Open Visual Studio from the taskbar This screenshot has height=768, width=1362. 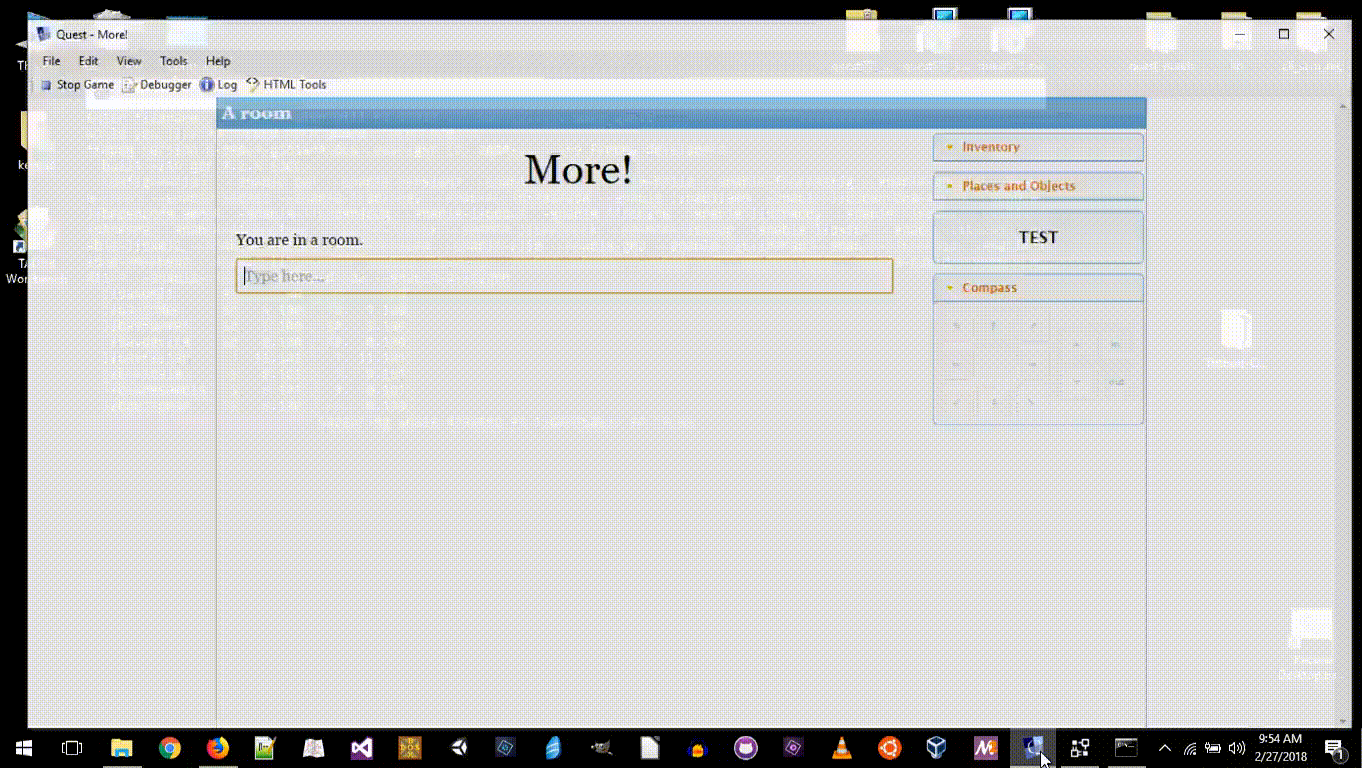361,747
